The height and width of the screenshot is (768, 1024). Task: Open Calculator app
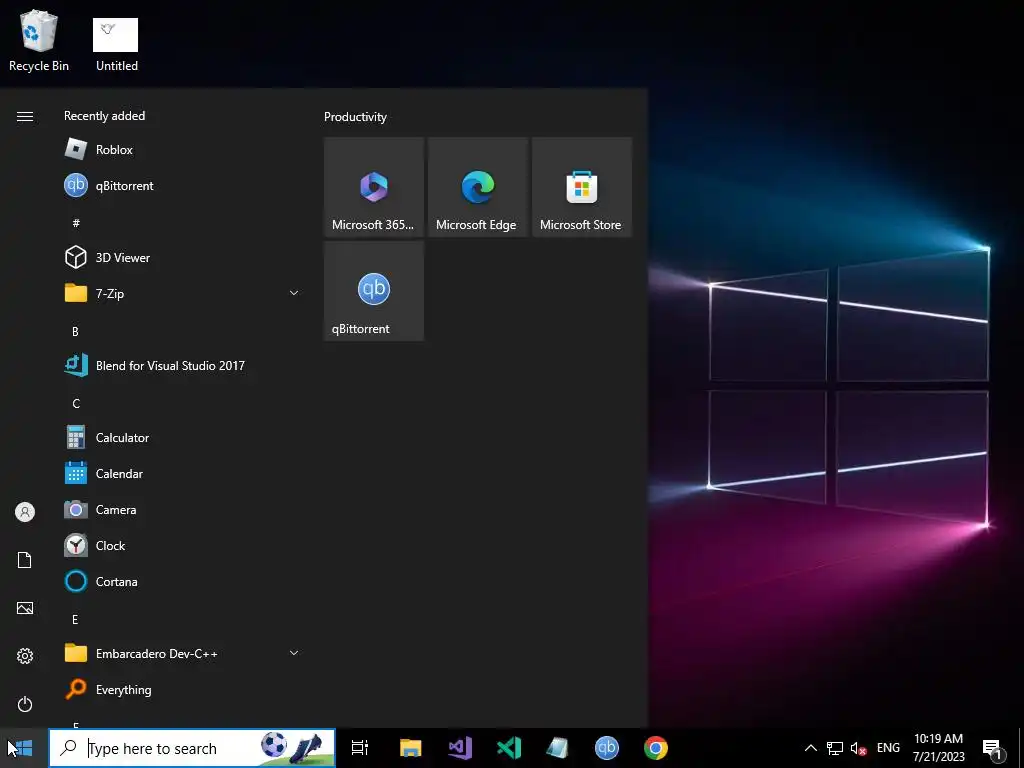[183, 438]
